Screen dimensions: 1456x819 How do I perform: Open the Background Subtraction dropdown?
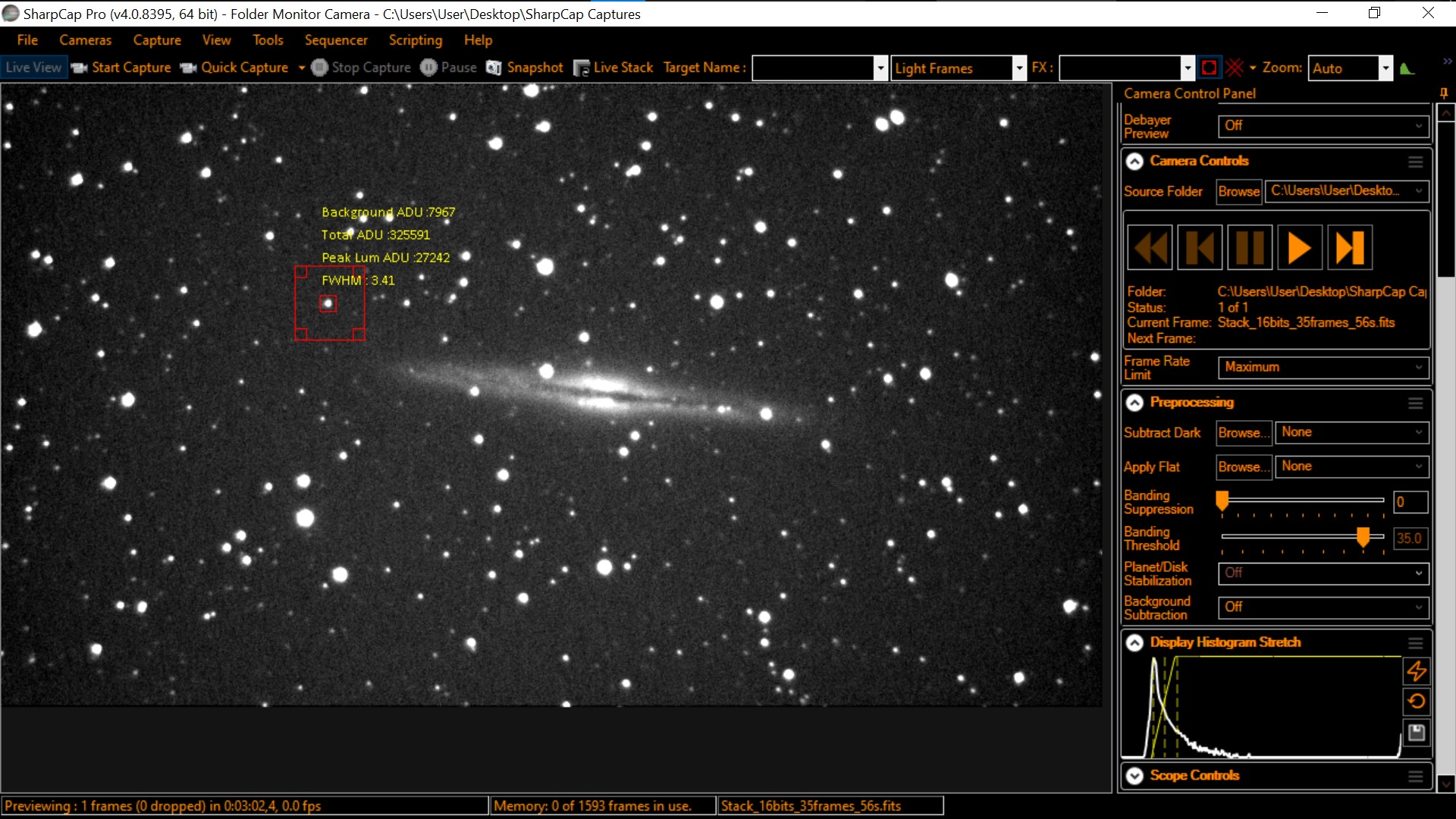[x=1323, y=607]
